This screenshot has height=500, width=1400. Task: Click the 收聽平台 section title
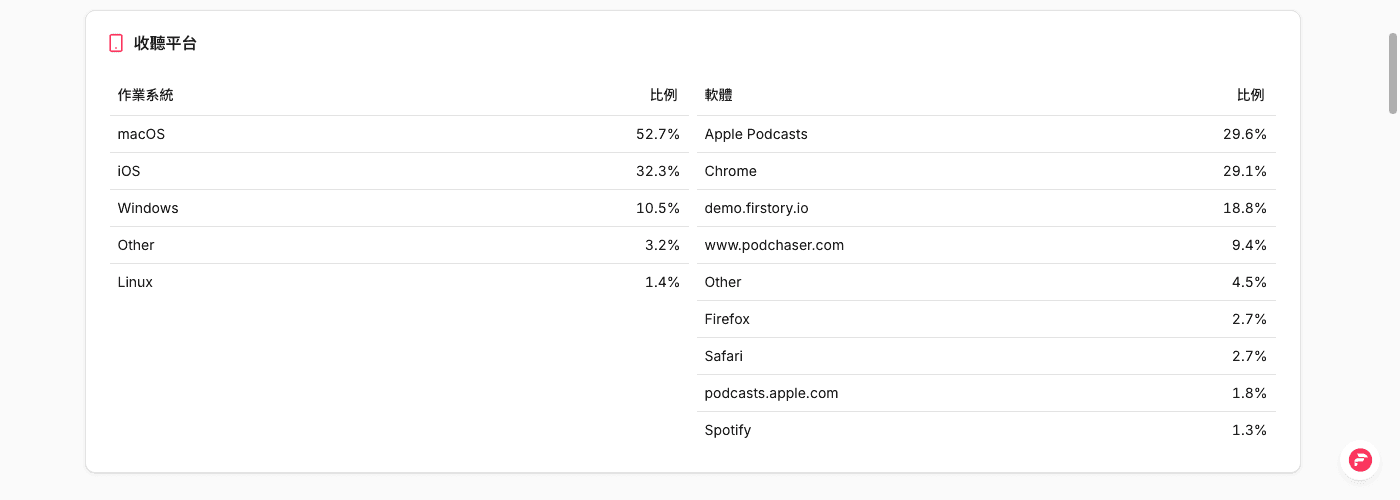[165, 43]
